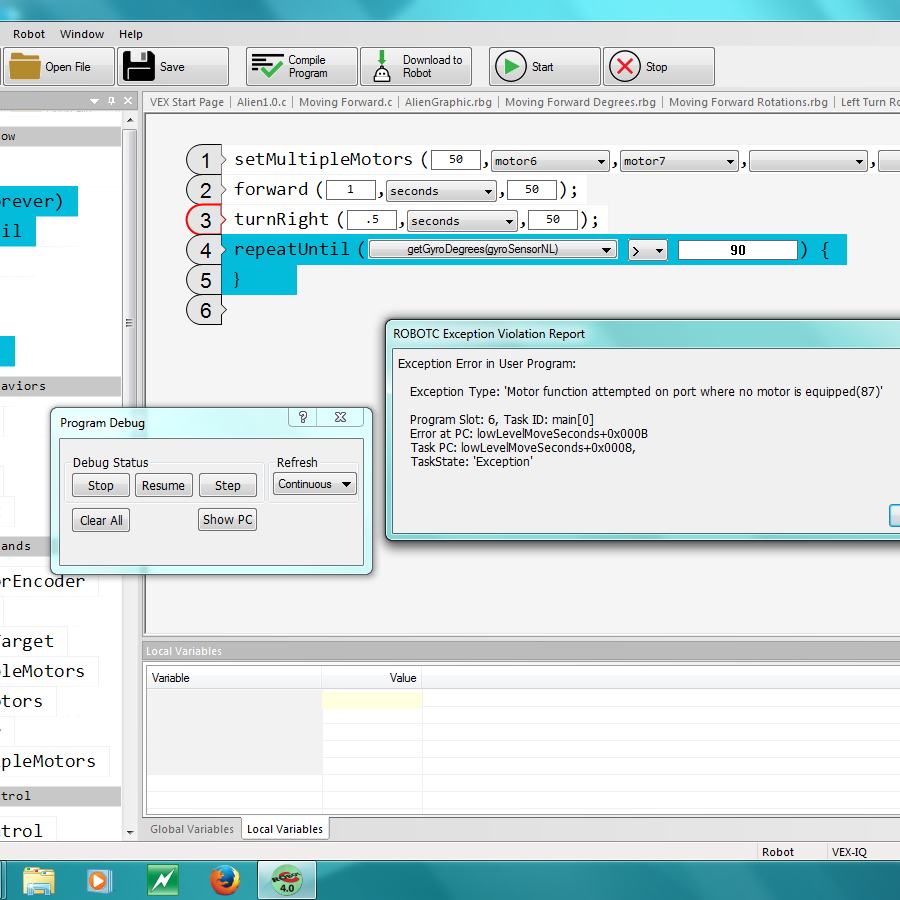Click the side panel scrollbar up arrow
This screenshot has width=900, height=900.
(130, 120)
